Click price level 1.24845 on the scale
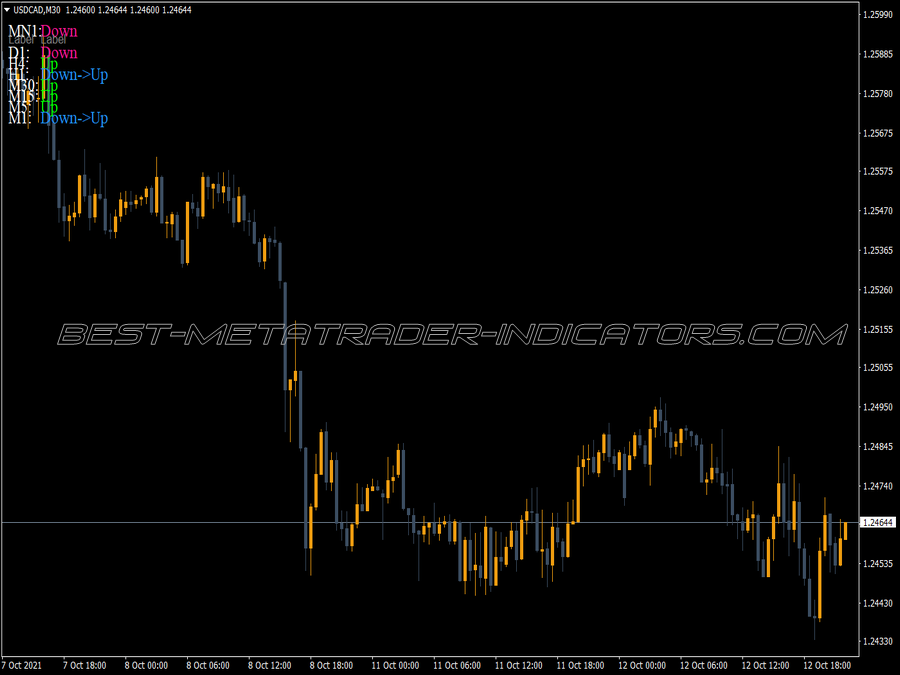900x675 pixels. [x=878, y=447]
